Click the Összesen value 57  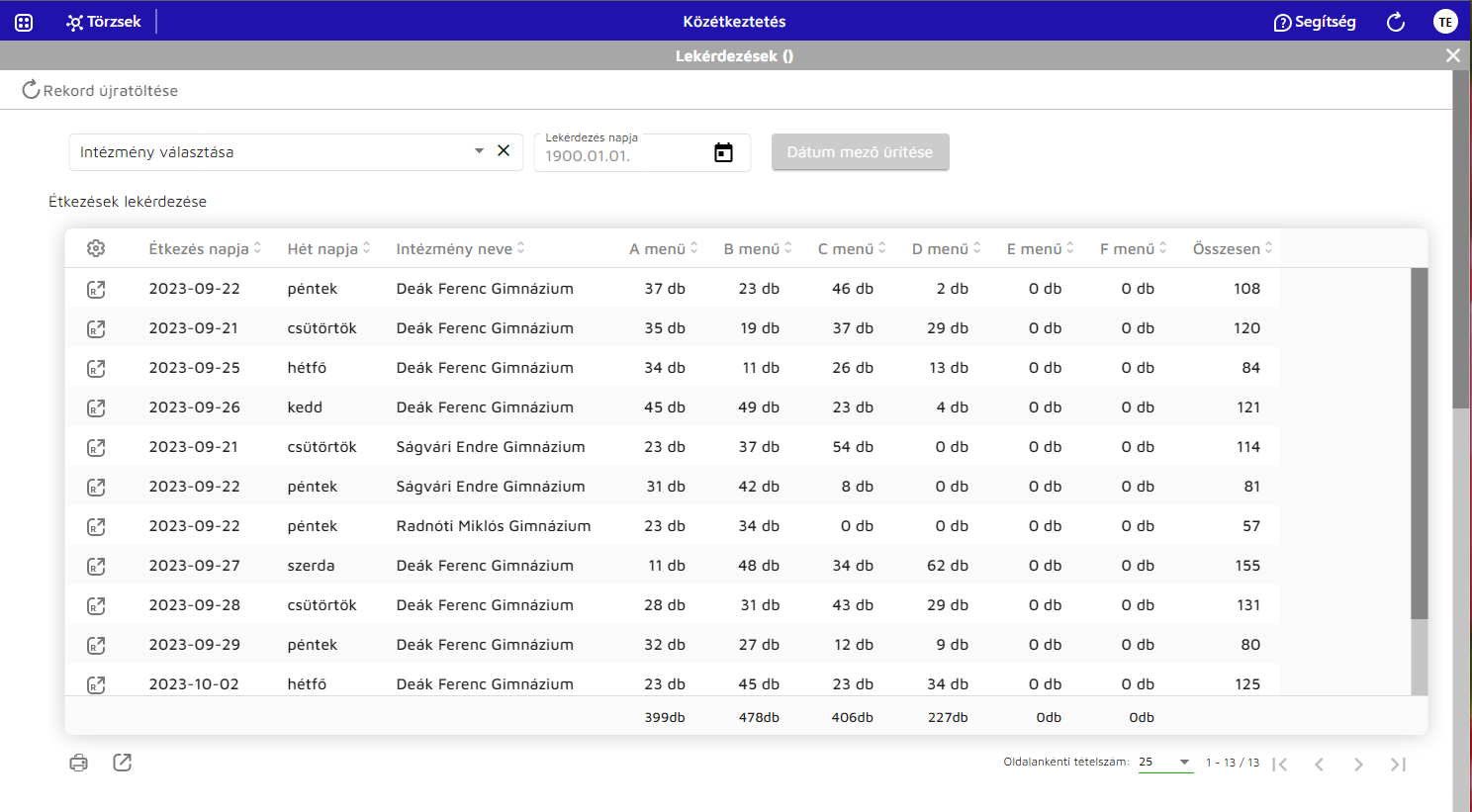pyautogui.click(x=1251, y=526)
